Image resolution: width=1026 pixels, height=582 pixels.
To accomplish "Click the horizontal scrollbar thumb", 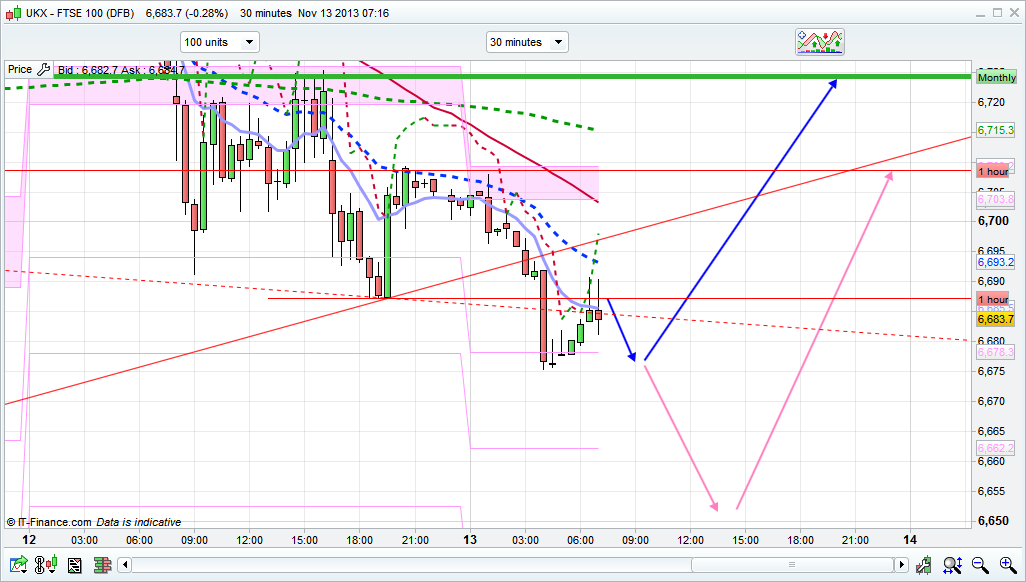I will (790, 566).
